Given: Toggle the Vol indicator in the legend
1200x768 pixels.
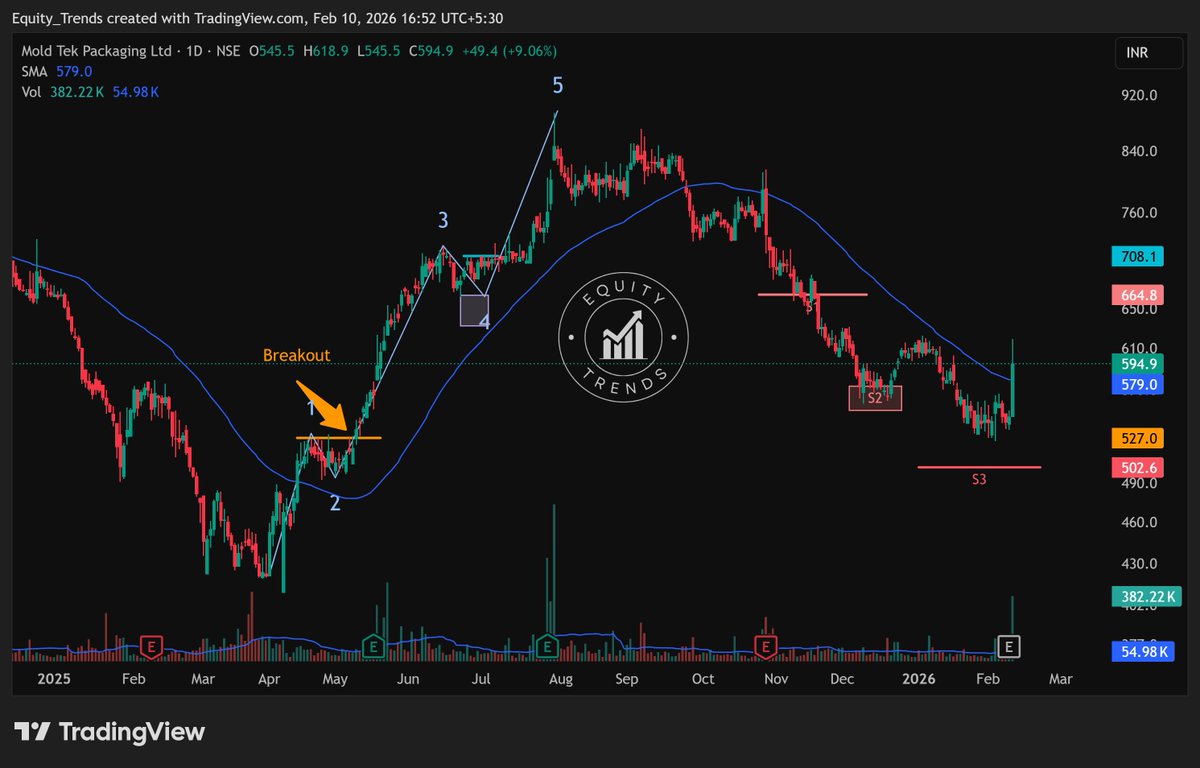Looking at the screenshot, I should (x=31, y=92).
